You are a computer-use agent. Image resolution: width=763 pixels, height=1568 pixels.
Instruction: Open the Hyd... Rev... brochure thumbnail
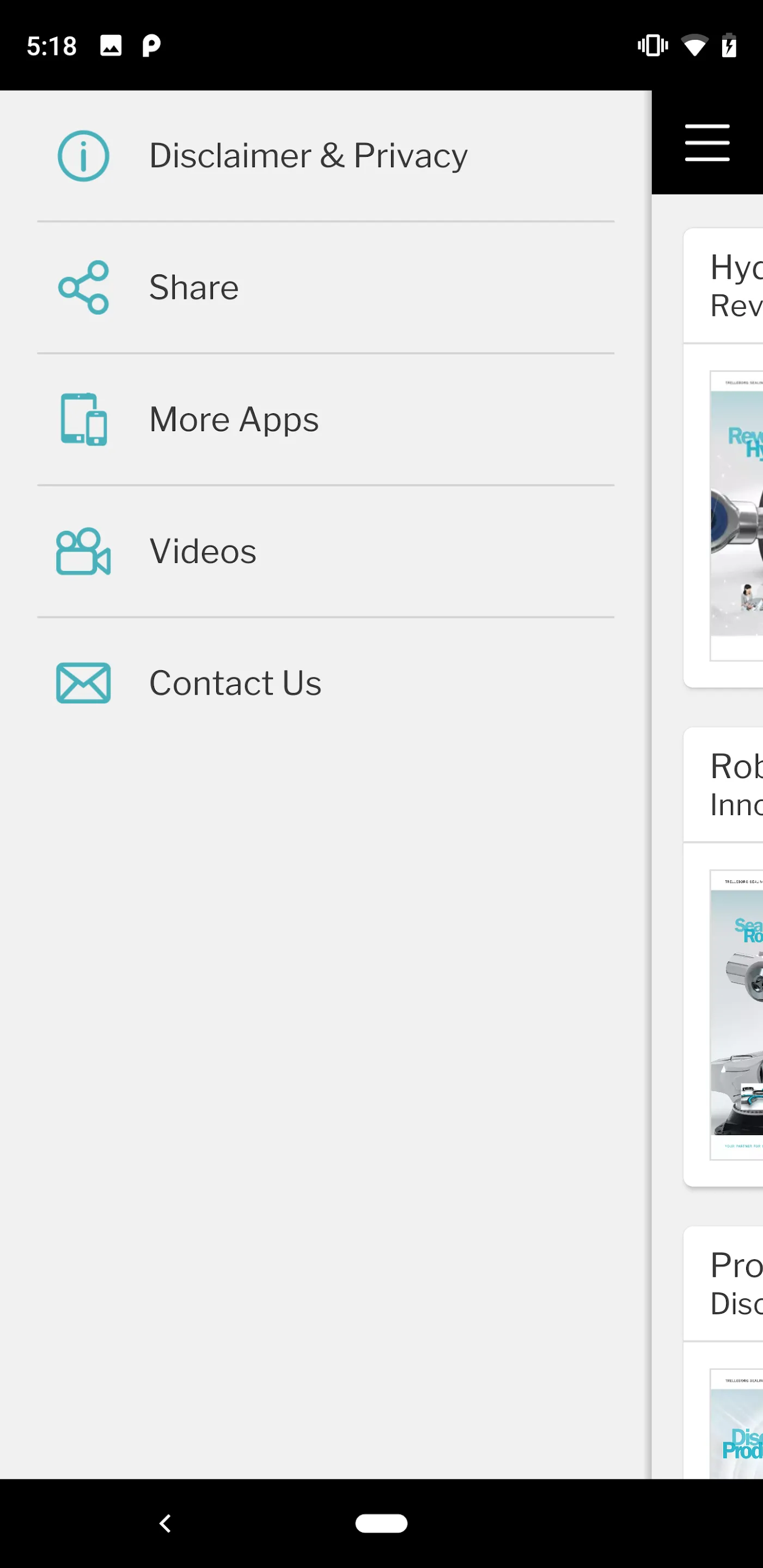[737, 516]
